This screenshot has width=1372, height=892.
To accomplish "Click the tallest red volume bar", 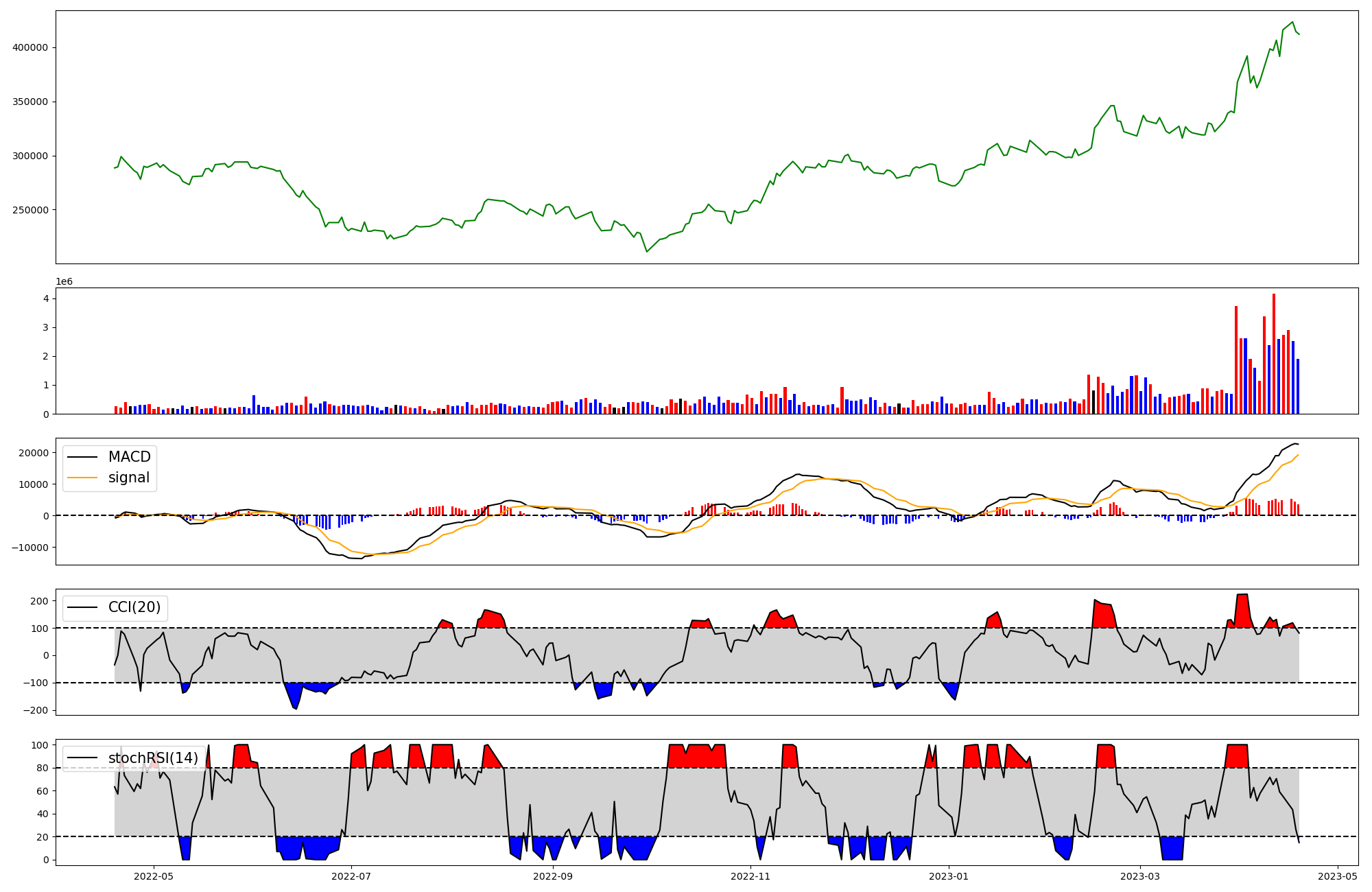I will pyautogui.click(x=1274, y=353).
